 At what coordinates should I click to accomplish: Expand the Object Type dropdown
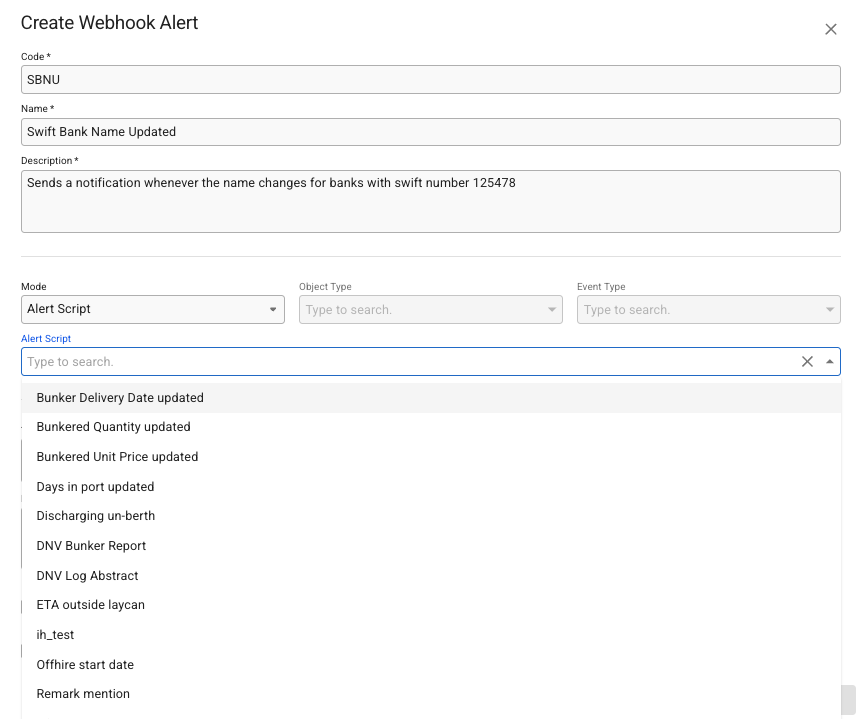point(430,310)
